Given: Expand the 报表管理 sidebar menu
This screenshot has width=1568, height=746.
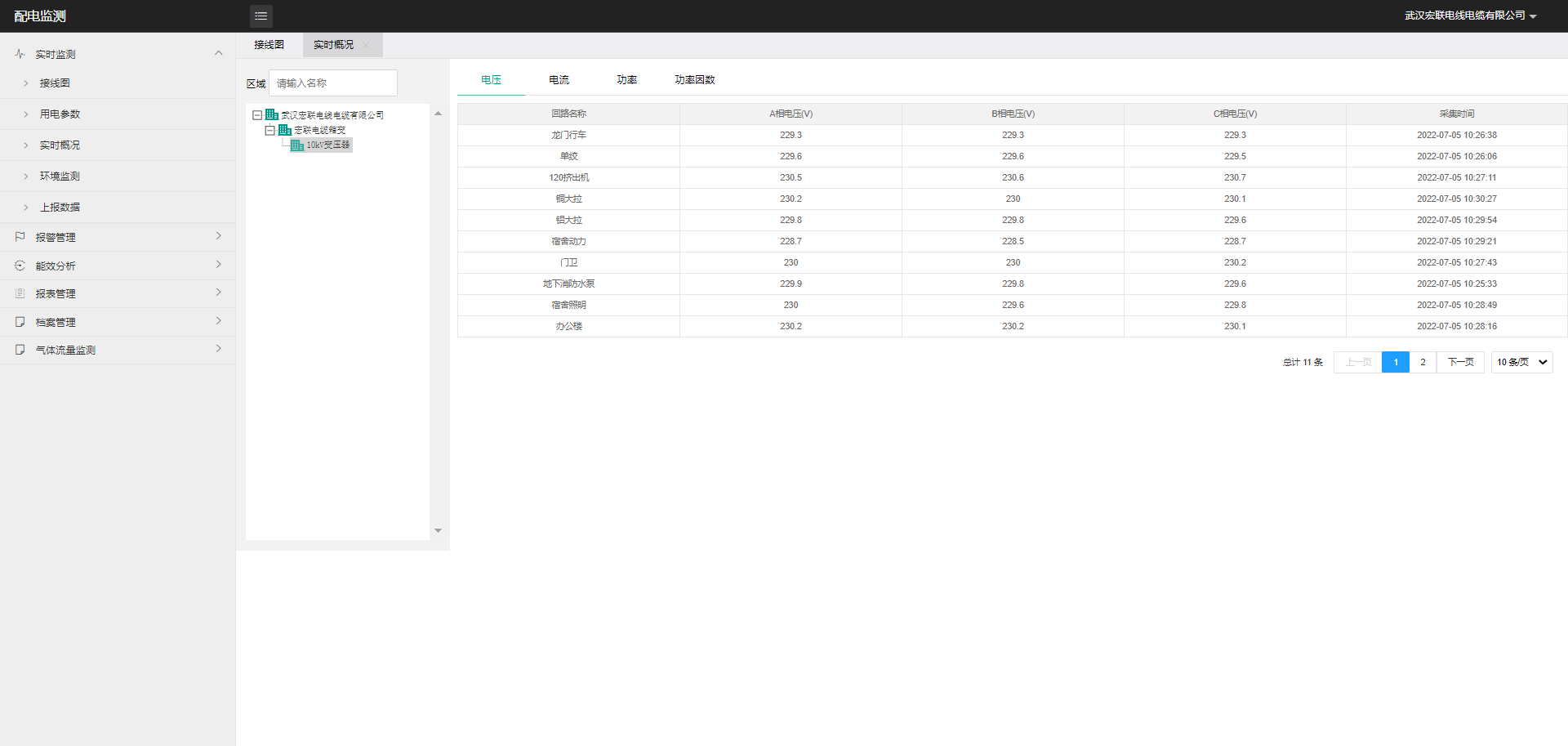Looking at the screenshot, I should tap(218, 293).
